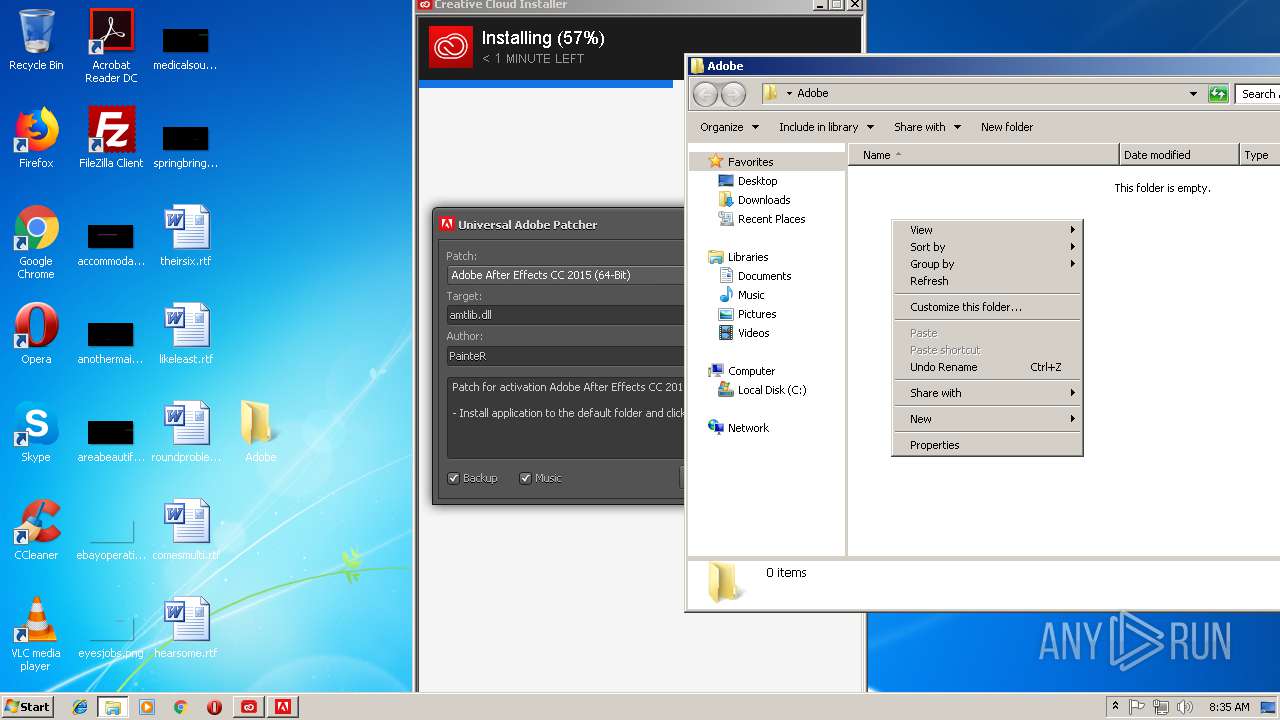
Task: Expand the Group by submenu
Action: click(x=987, y=264)
